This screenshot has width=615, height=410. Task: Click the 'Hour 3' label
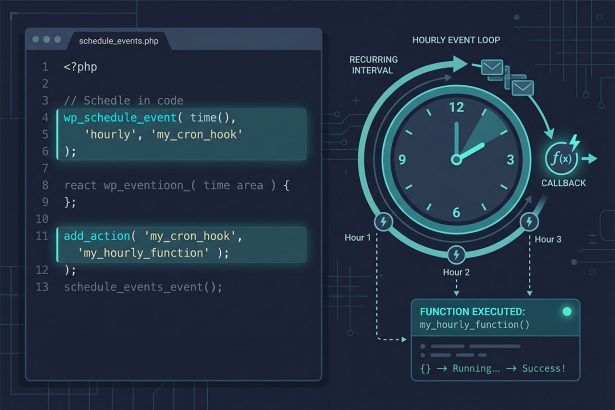548,239
